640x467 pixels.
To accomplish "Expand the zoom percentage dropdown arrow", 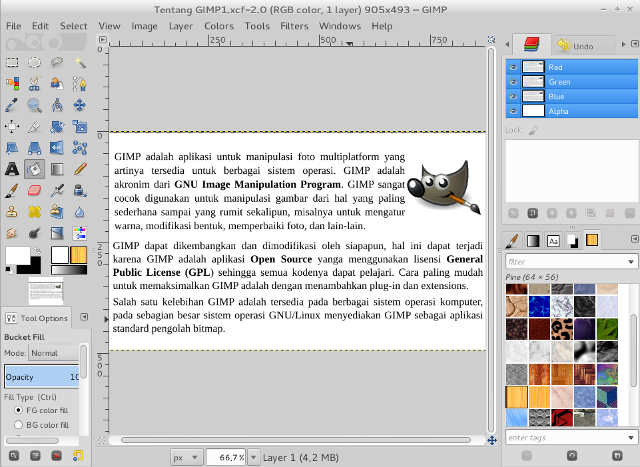I will pyautogui.click(x=253, y=457).
